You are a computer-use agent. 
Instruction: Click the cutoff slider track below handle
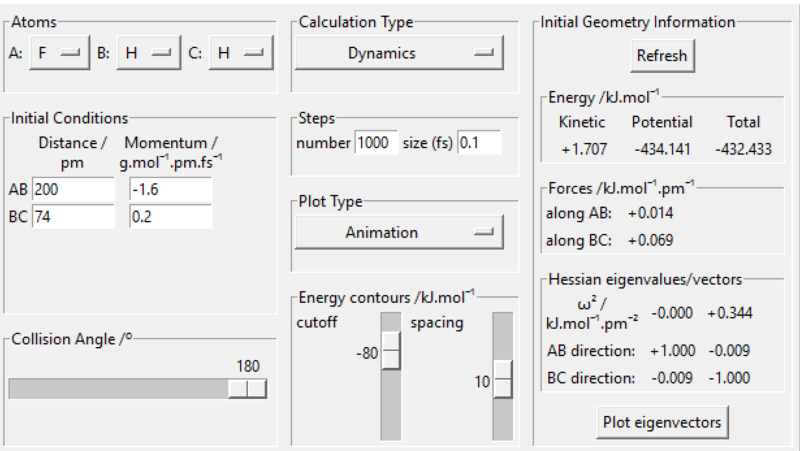point(391,410)
